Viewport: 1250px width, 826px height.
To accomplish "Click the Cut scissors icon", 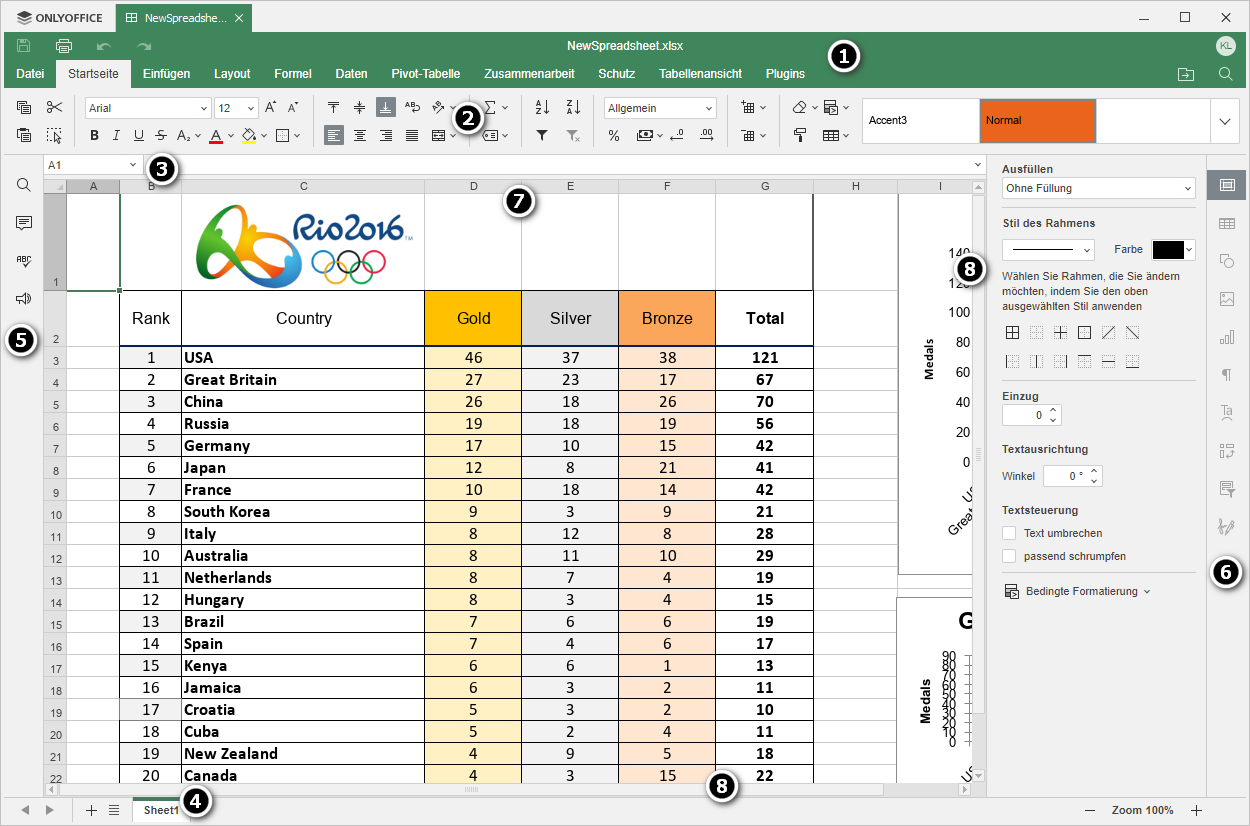I will click(54, 108).
